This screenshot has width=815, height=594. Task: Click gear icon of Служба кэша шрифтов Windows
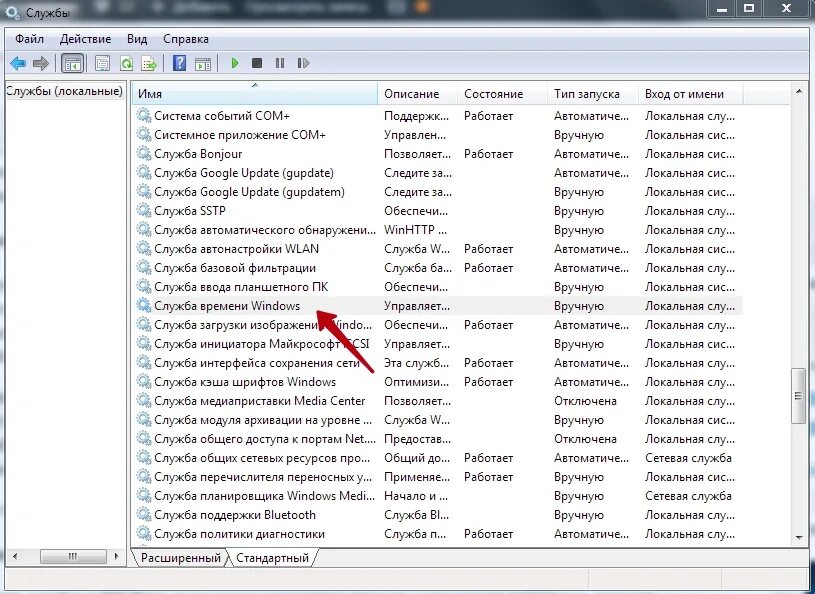pyautogui.click(x=143, y=381)
